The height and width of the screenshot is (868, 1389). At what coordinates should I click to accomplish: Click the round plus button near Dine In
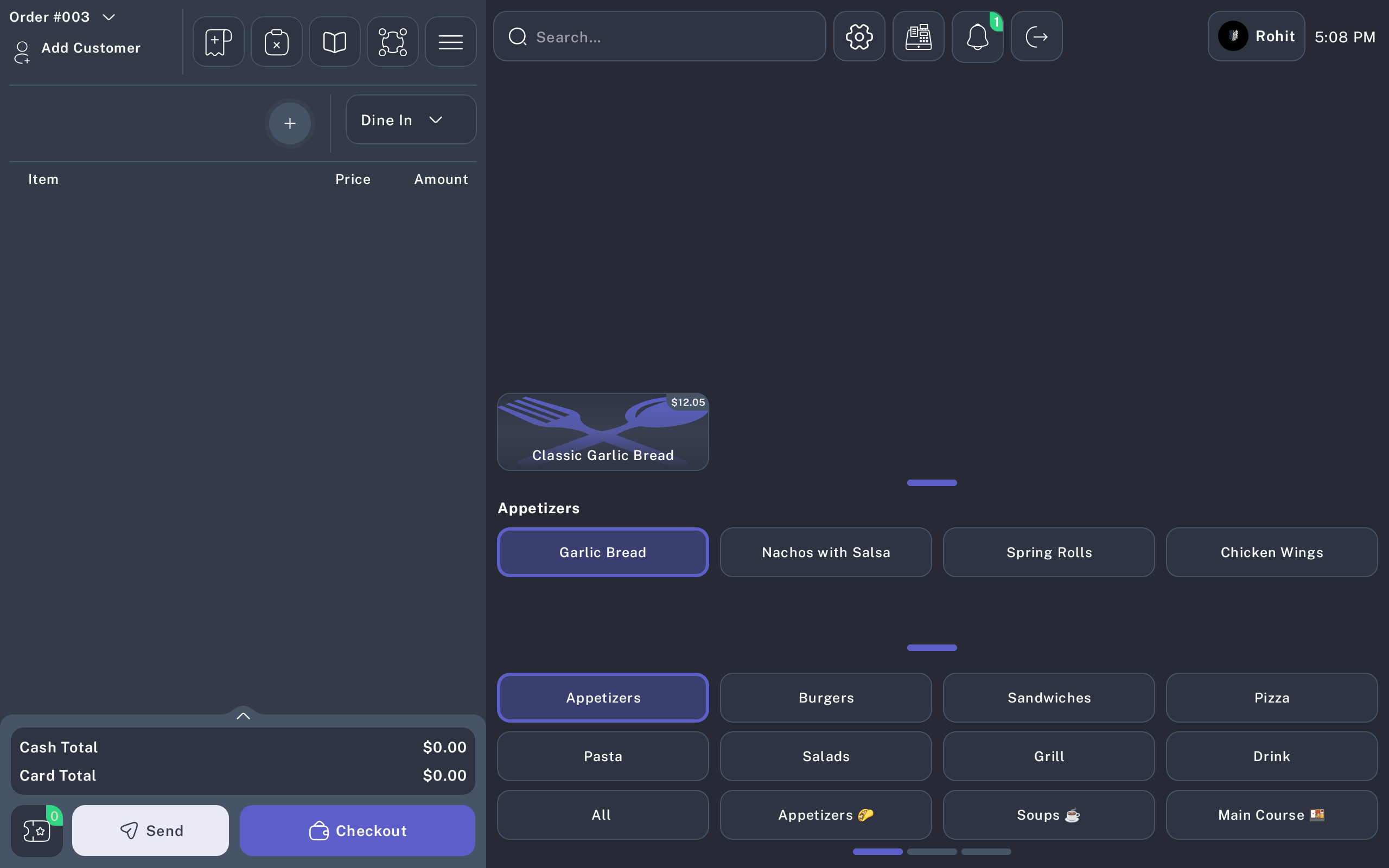click(x=290, y=123)
